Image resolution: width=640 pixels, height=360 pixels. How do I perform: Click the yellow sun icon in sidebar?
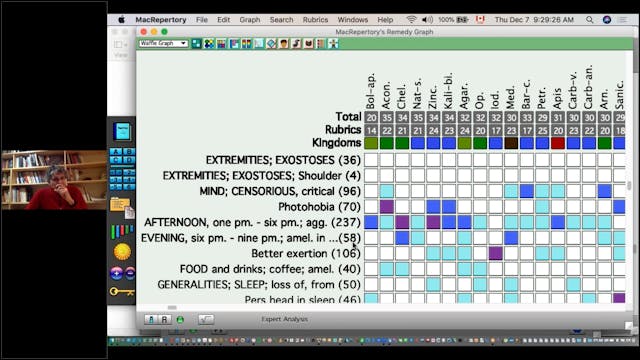click(x=122, y=251)
